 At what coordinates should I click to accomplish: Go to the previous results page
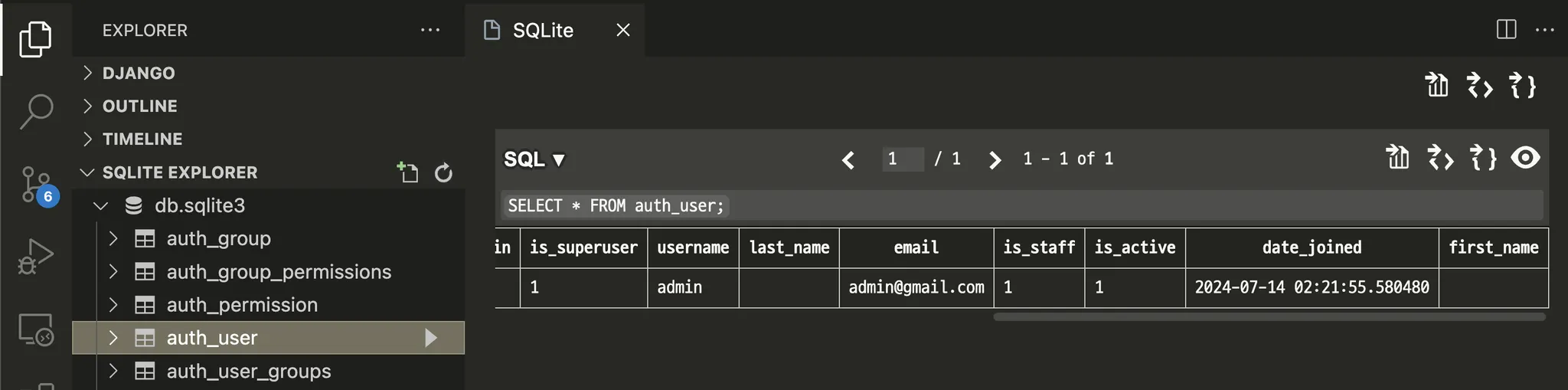[848, 159]
